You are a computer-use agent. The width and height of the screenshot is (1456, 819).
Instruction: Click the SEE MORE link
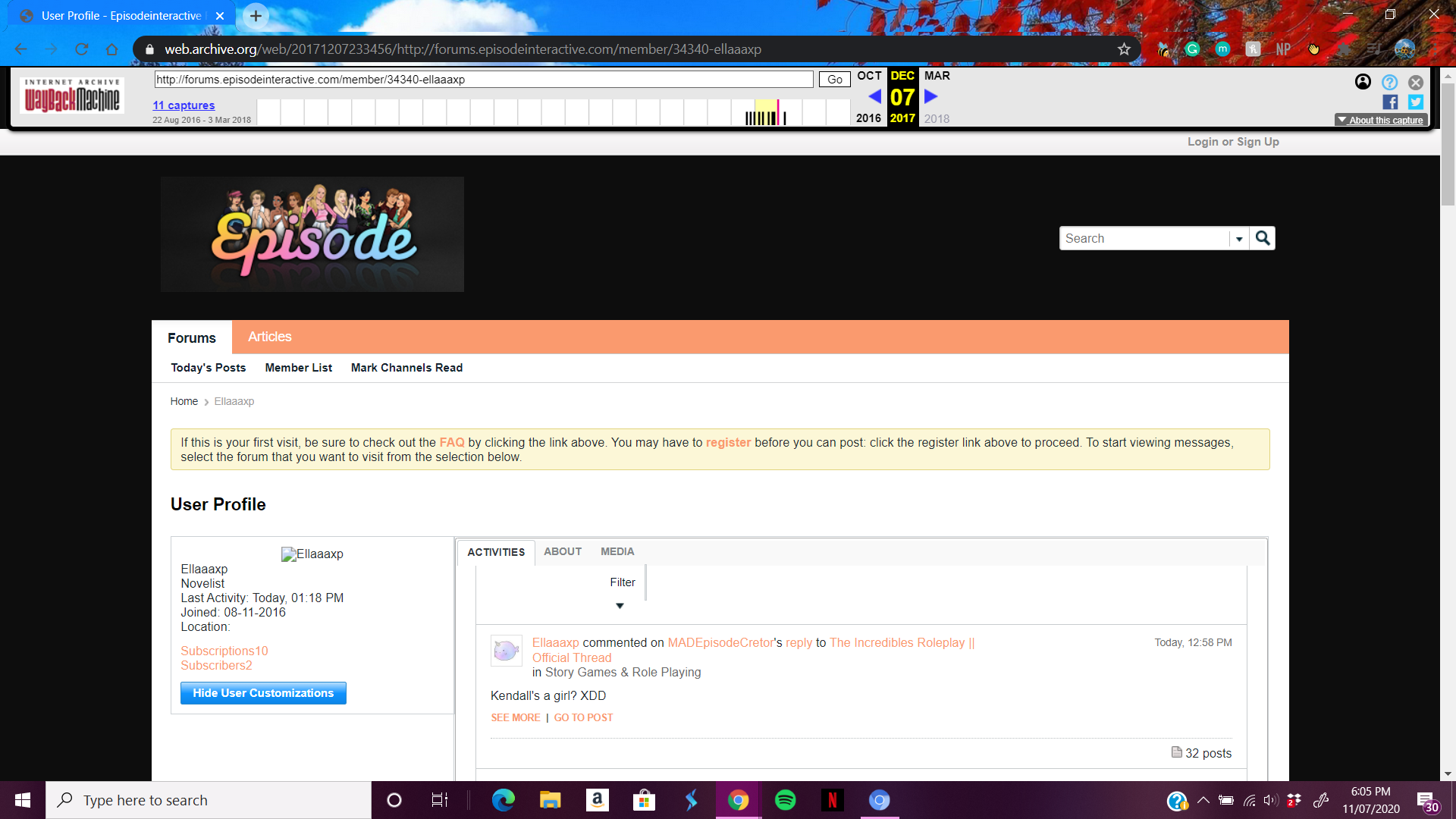(x=516, y=717)
